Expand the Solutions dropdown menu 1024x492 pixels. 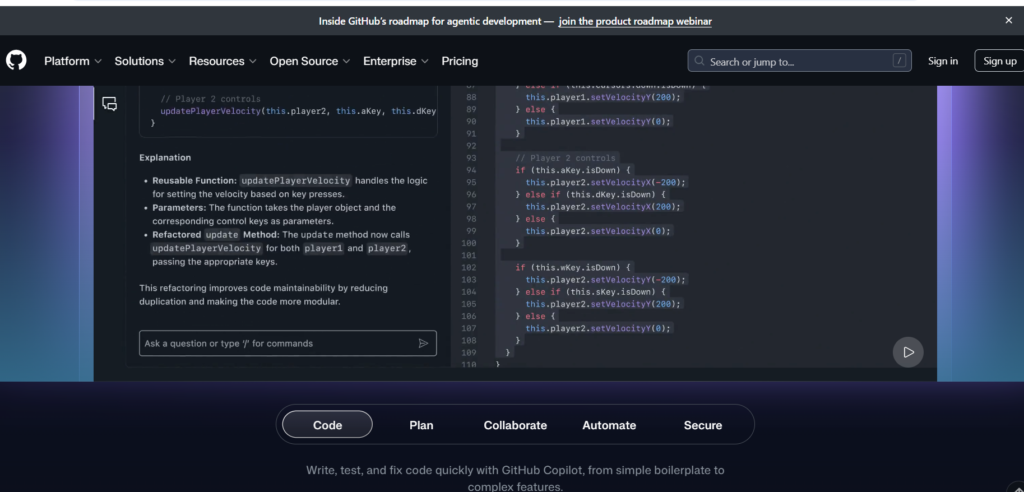point(145,61)
